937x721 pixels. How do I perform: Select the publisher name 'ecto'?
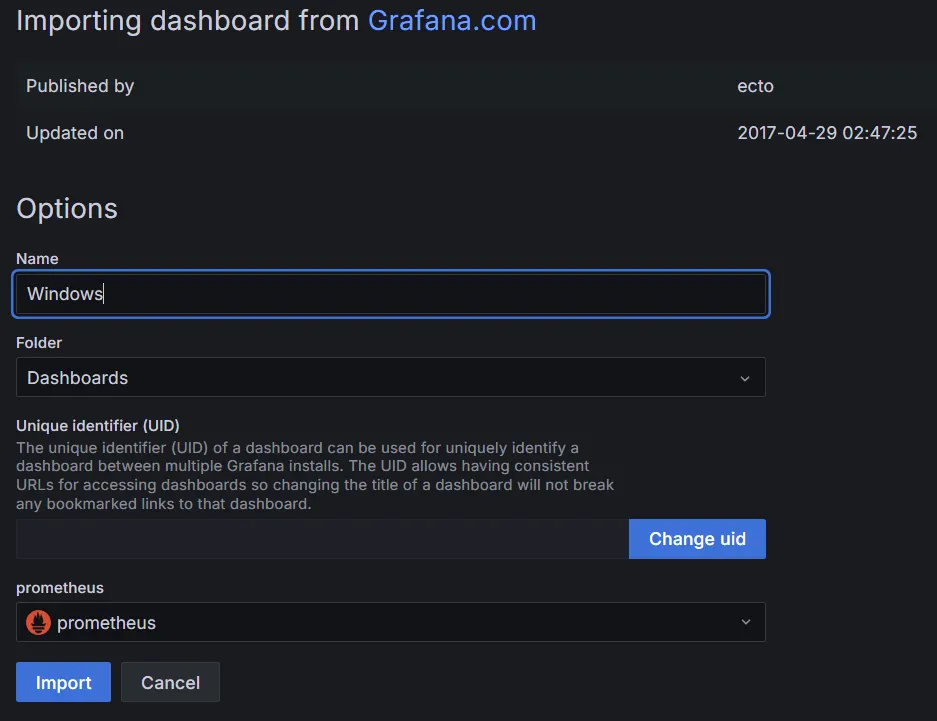coord(755,86)
